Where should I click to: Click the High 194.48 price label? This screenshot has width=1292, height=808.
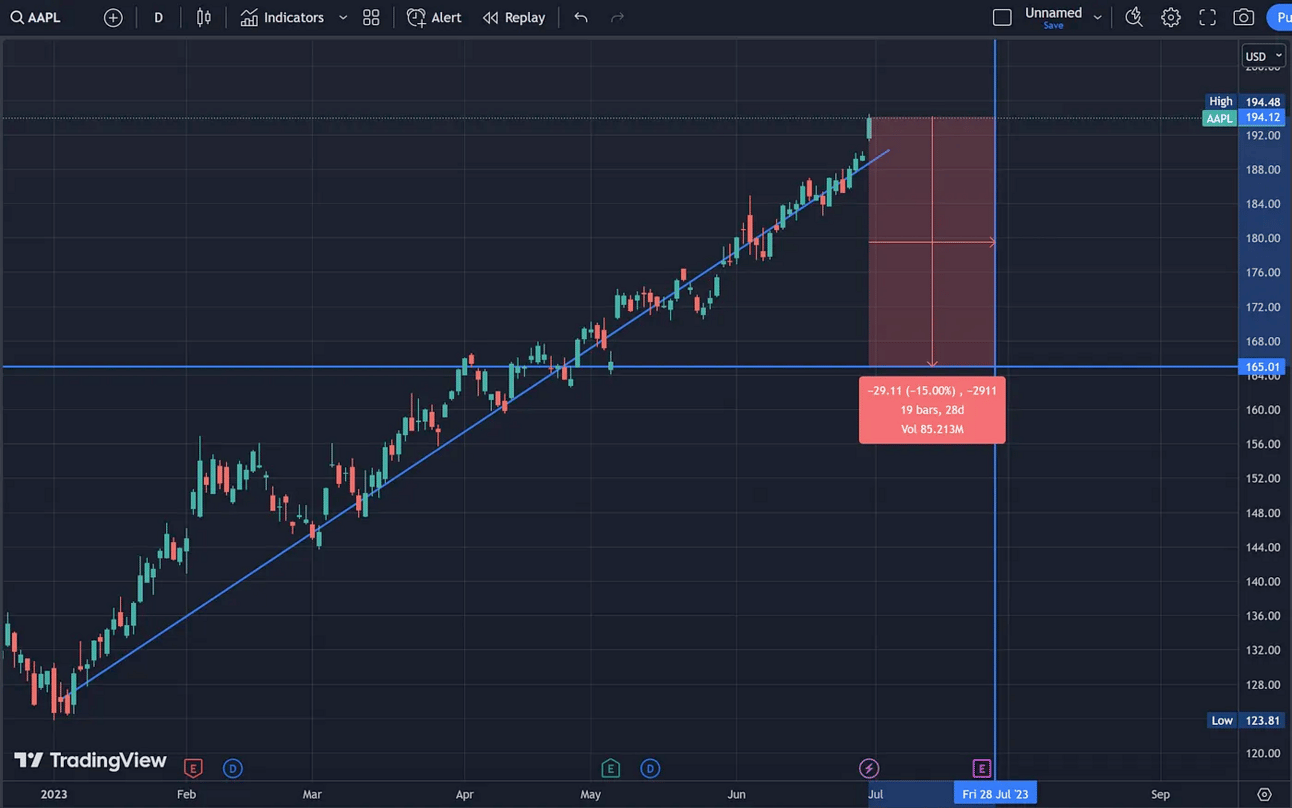1245,102
